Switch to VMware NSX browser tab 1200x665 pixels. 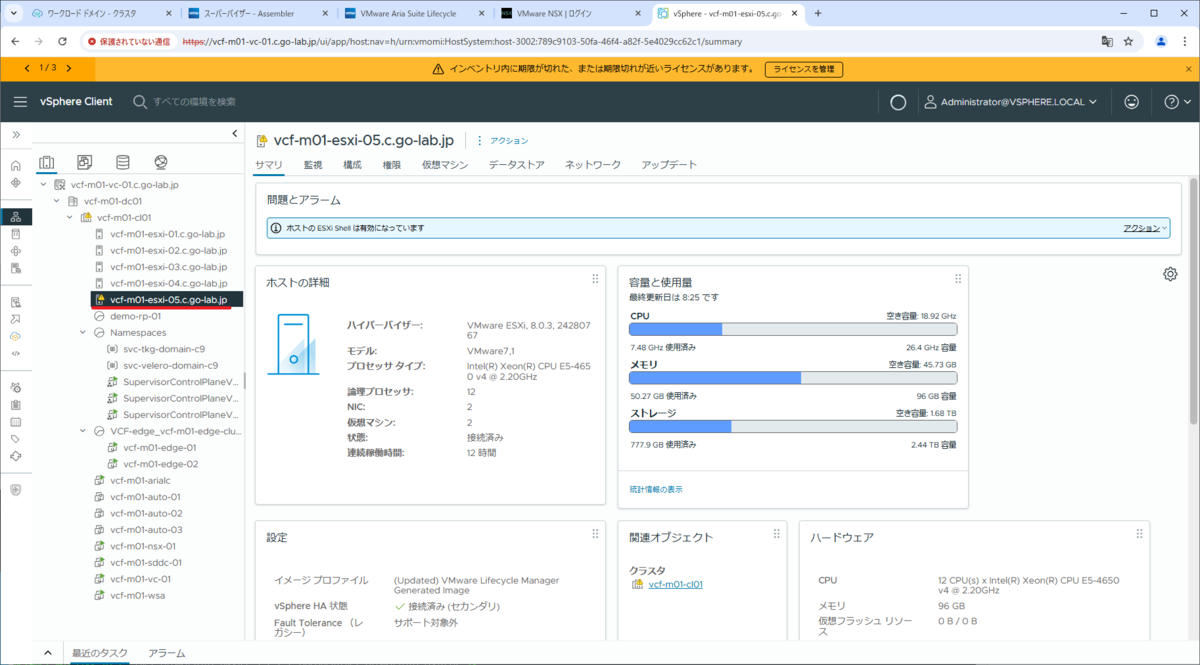tap(569, 14)
